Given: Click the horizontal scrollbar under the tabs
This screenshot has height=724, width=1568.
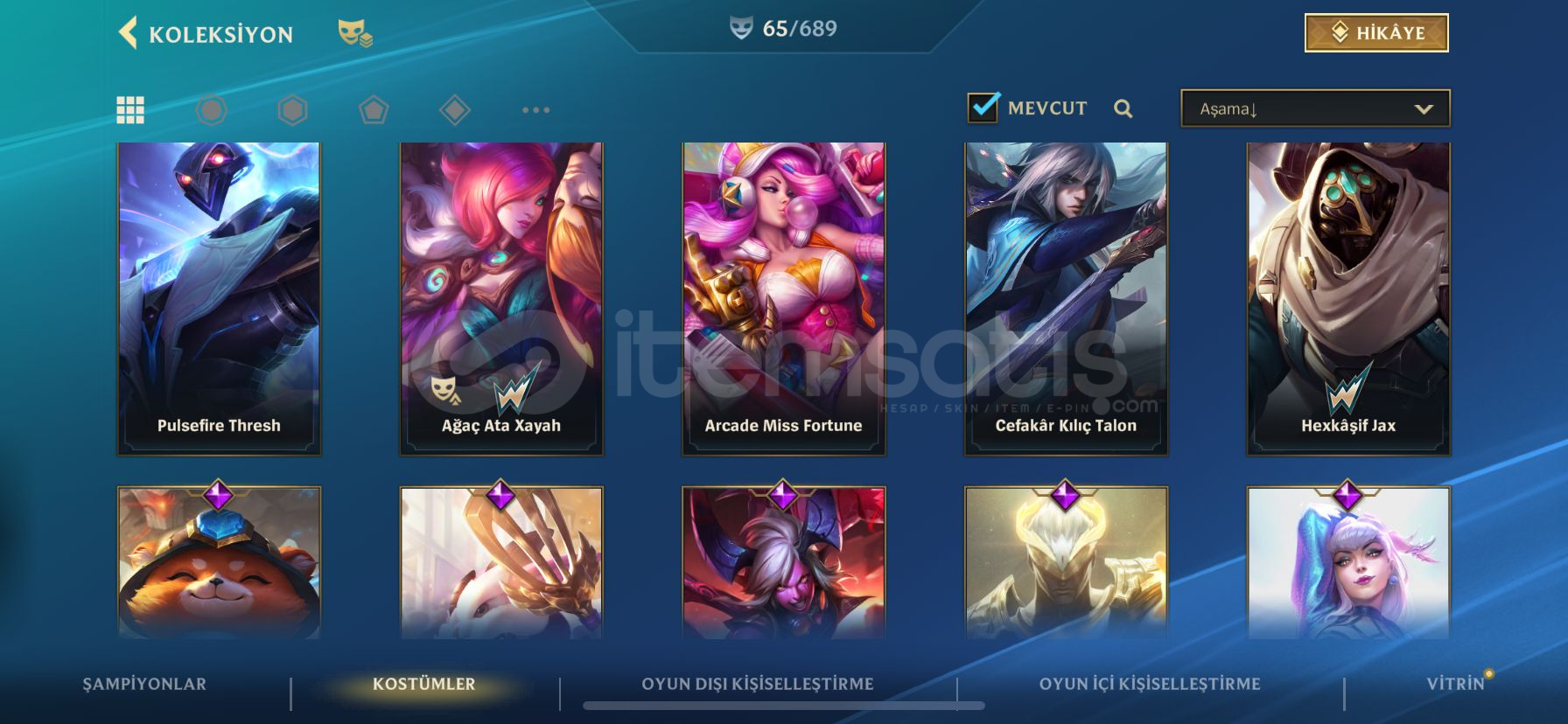Looking at the screenshot, I should pos(784,705).
